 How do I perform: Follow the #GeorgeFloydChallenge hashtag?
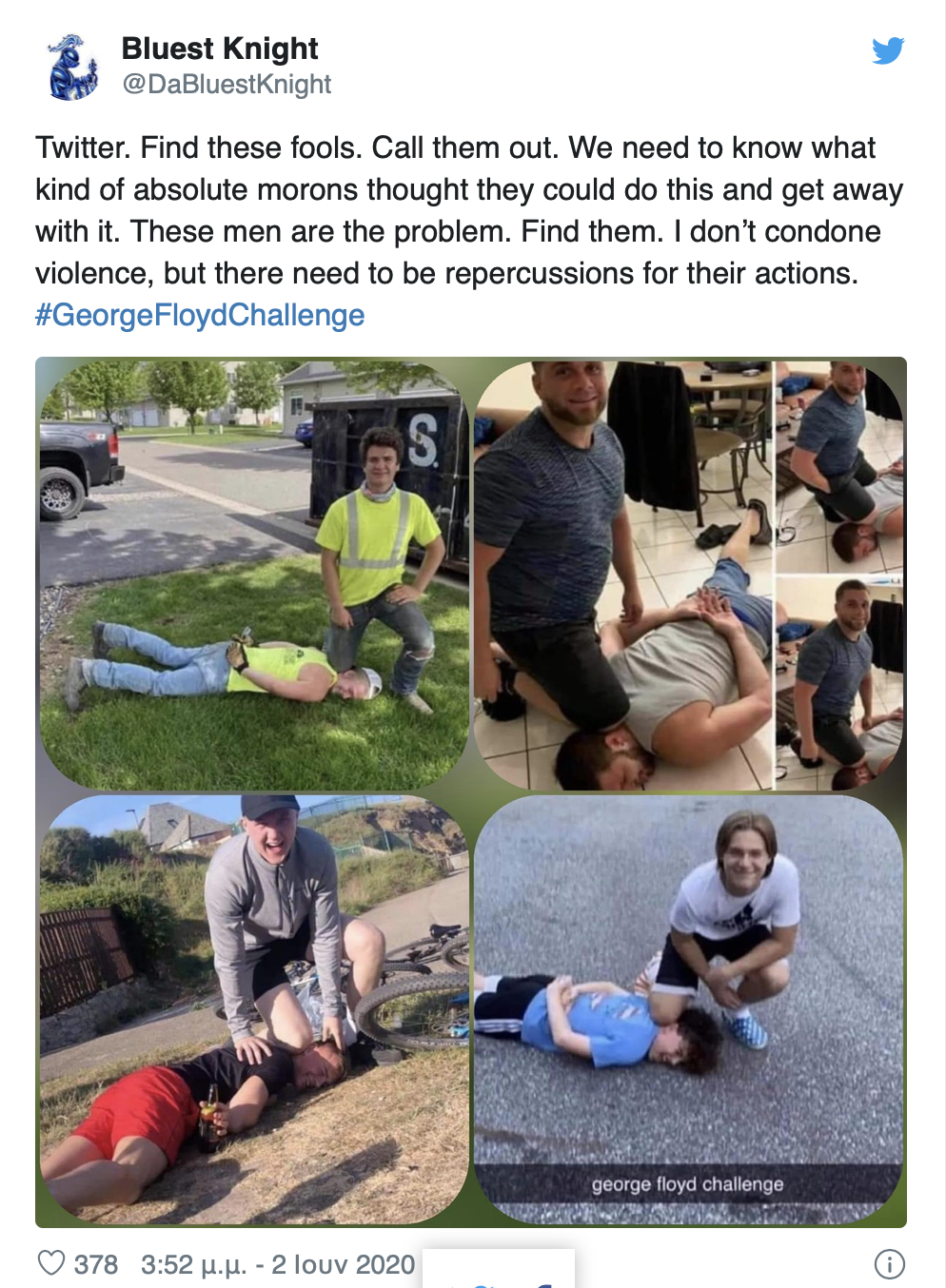(200, 315)
